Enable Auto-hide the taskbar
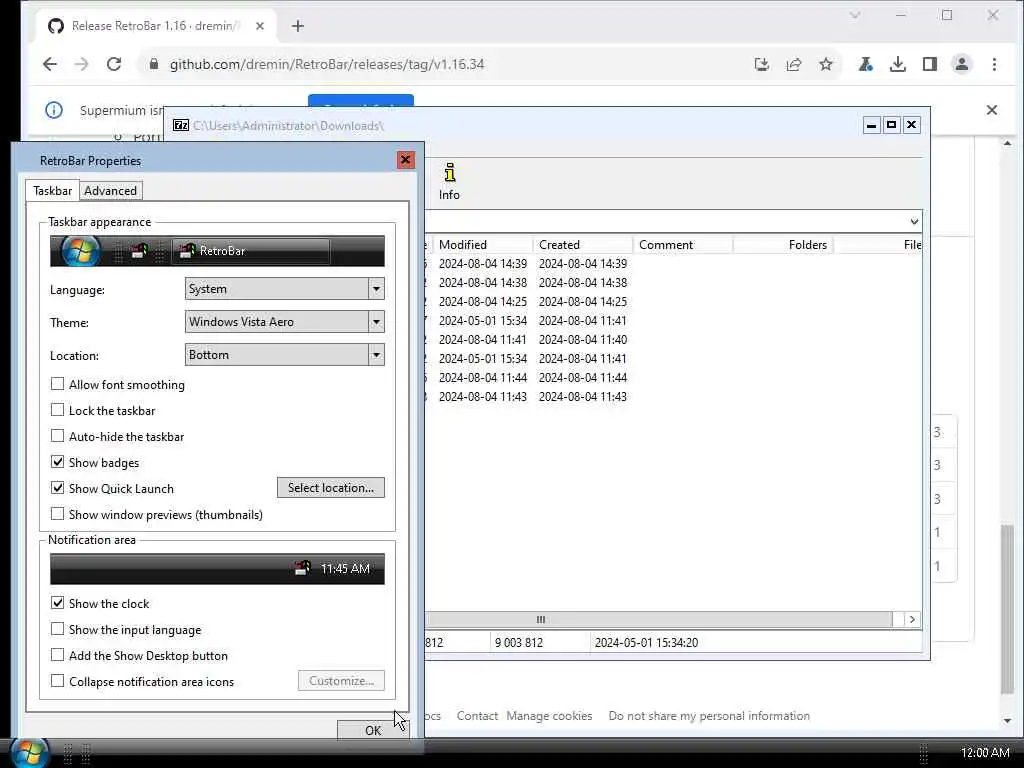 coord(57,436)
